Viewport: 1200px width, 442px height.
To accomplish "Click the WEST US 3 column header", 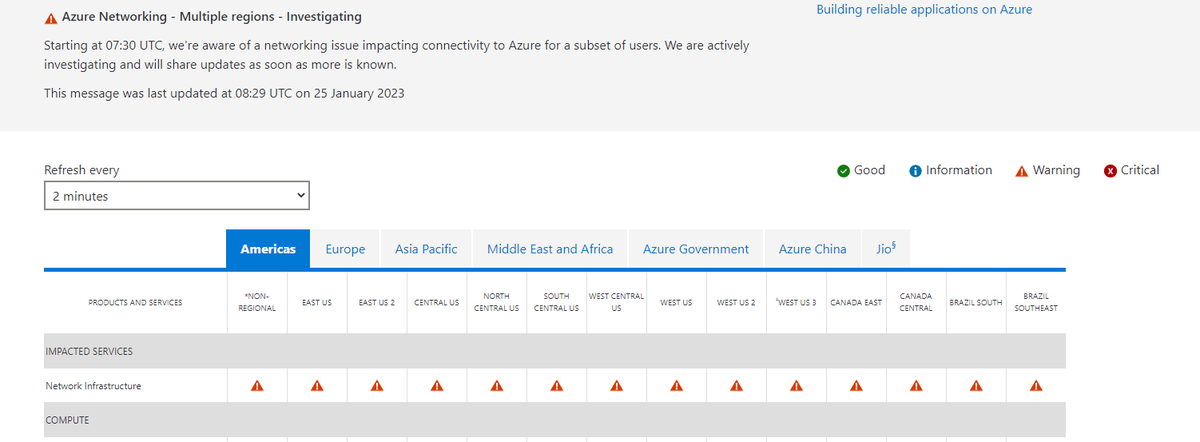I will point(796,302).
